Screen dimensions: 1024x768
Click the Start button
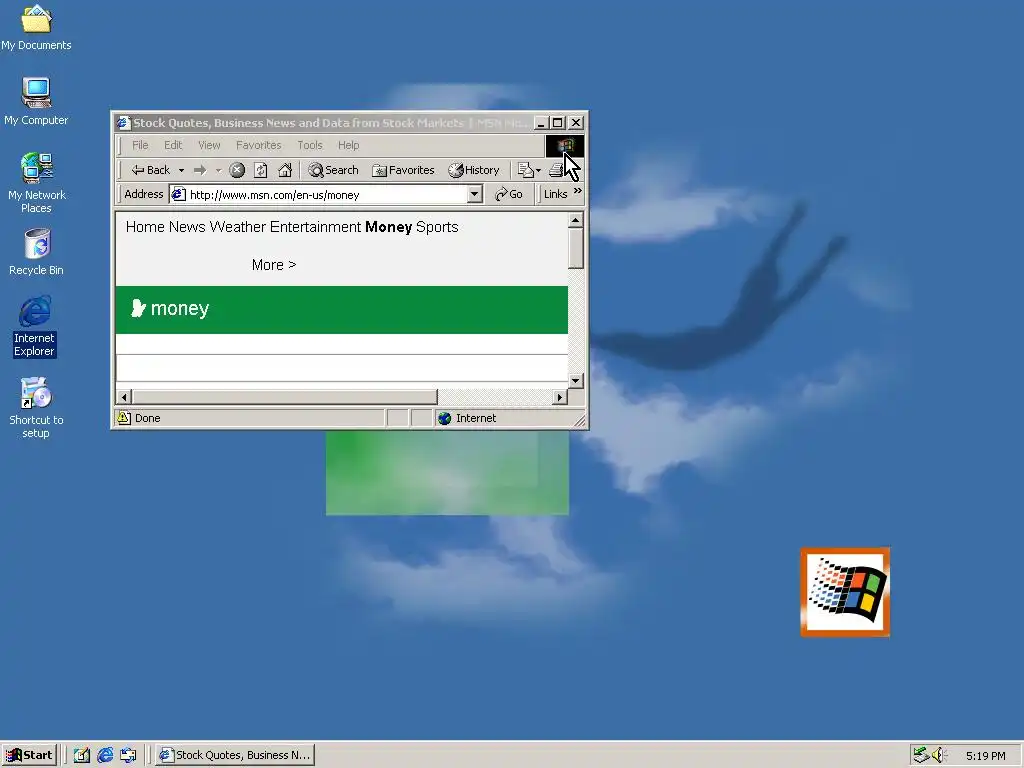(29, 755)
